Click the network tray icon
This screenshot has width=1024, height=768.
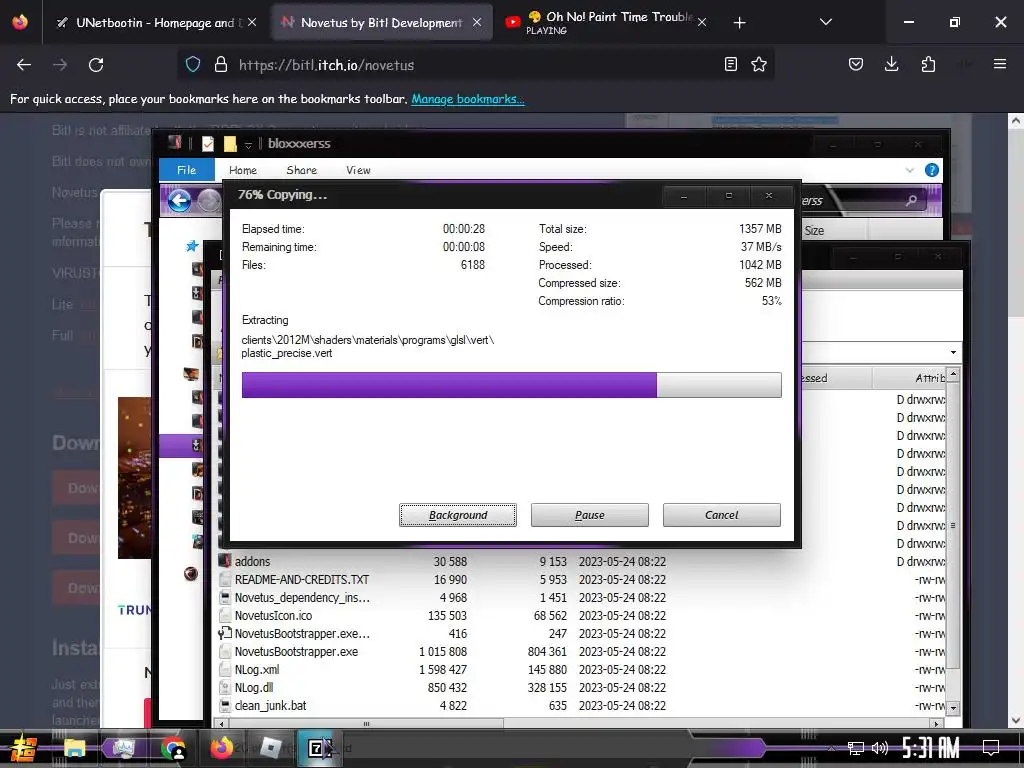[x=855, y=748]
